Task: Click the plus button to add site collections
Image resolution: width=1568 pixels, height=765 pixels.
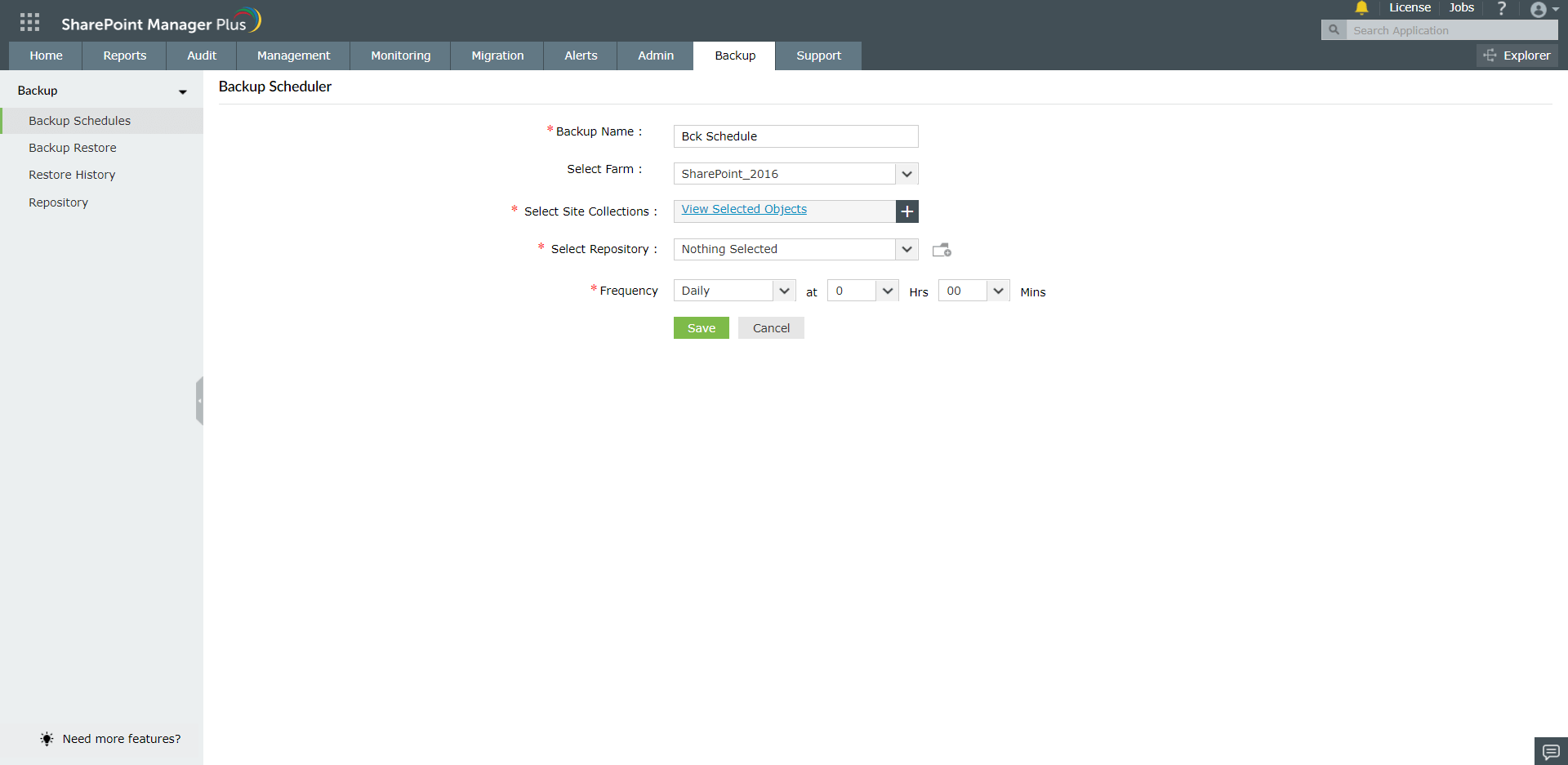Action: [906, 211]
